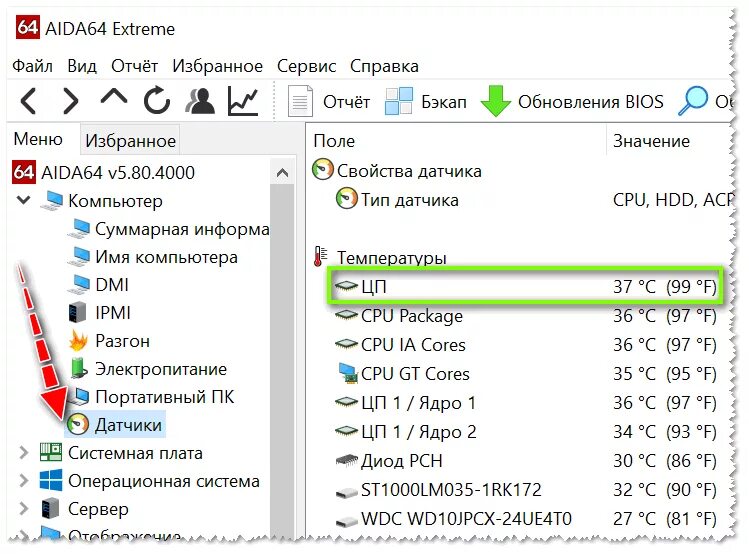The height and width of the screenshot is (554, 749).
Task: Click the Разгон flame icon
Action: point(78,341)
